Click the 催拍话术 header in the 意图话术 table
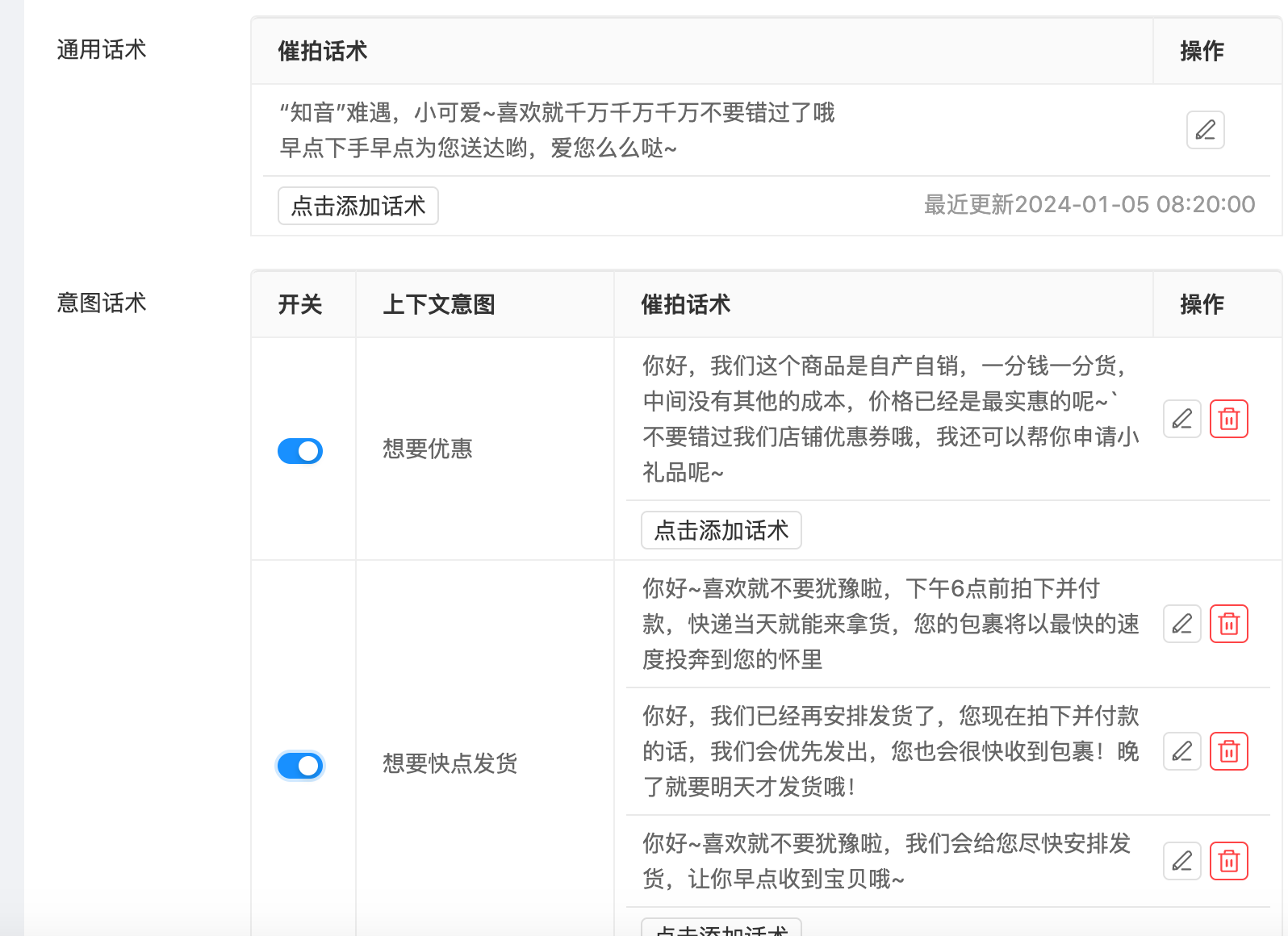 tap(686, 304)
